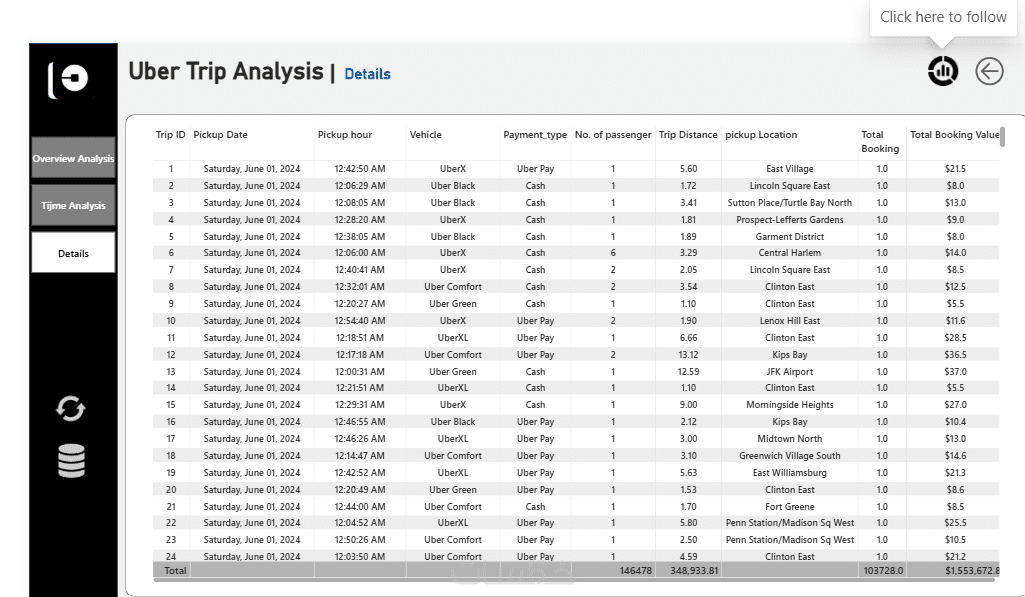Screen dimensions: 1025x597
Task: Click booking value '$21.5'
Action: [x=955, y=169]
